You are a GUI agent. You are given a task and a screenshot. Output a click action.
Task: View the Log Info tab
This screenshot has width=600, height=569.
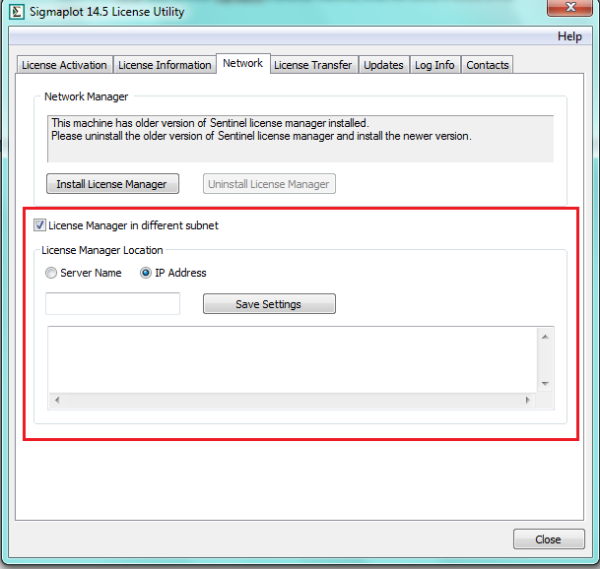tap(434, 65)
